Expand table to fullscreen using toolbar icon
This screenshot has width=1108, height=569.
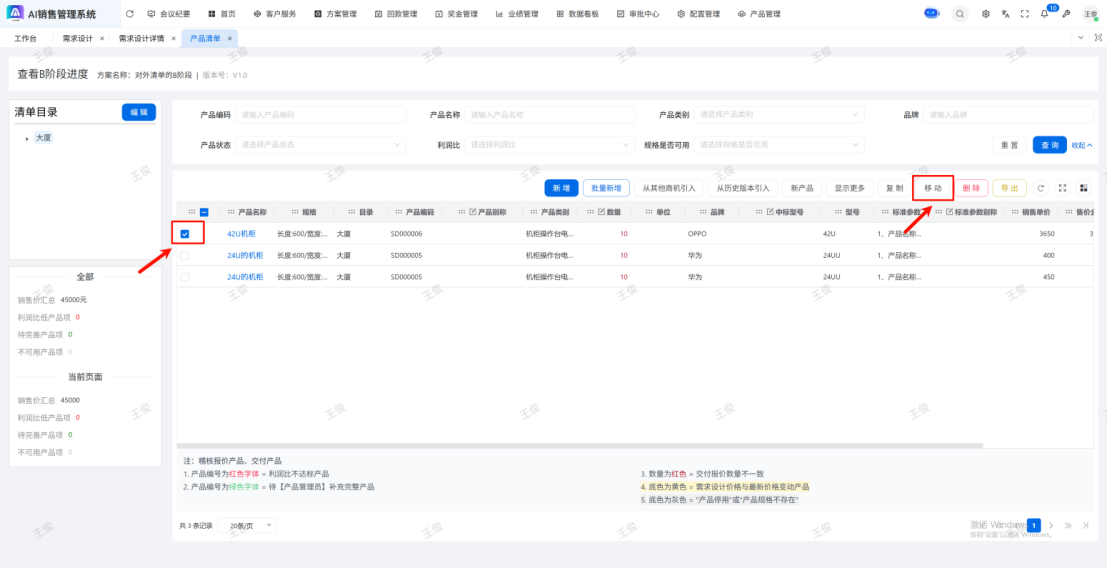(1062, 188)
